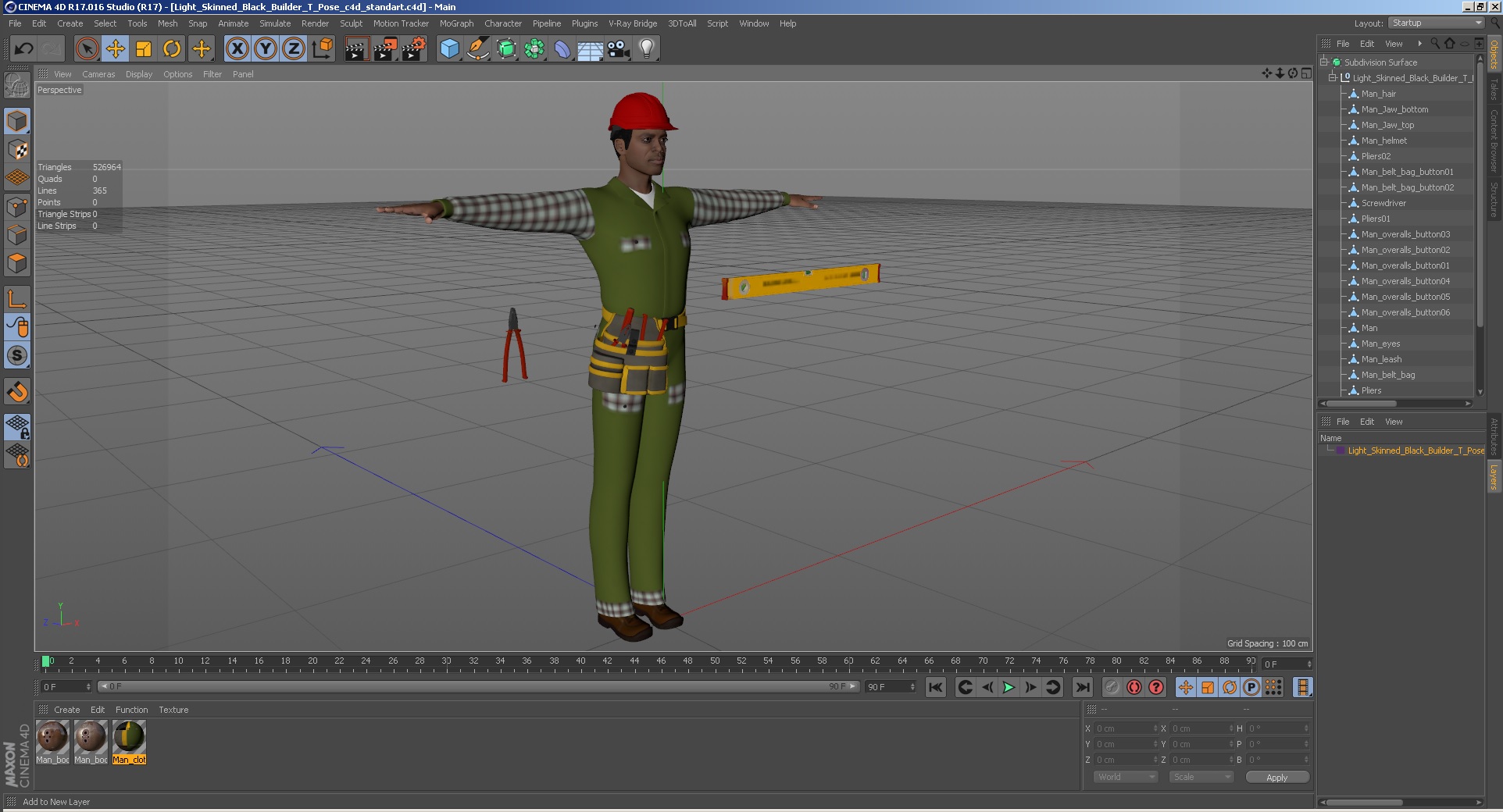Click the Apply coordinates button
Screen dimensions: 1503x812
coord(1276,777)
